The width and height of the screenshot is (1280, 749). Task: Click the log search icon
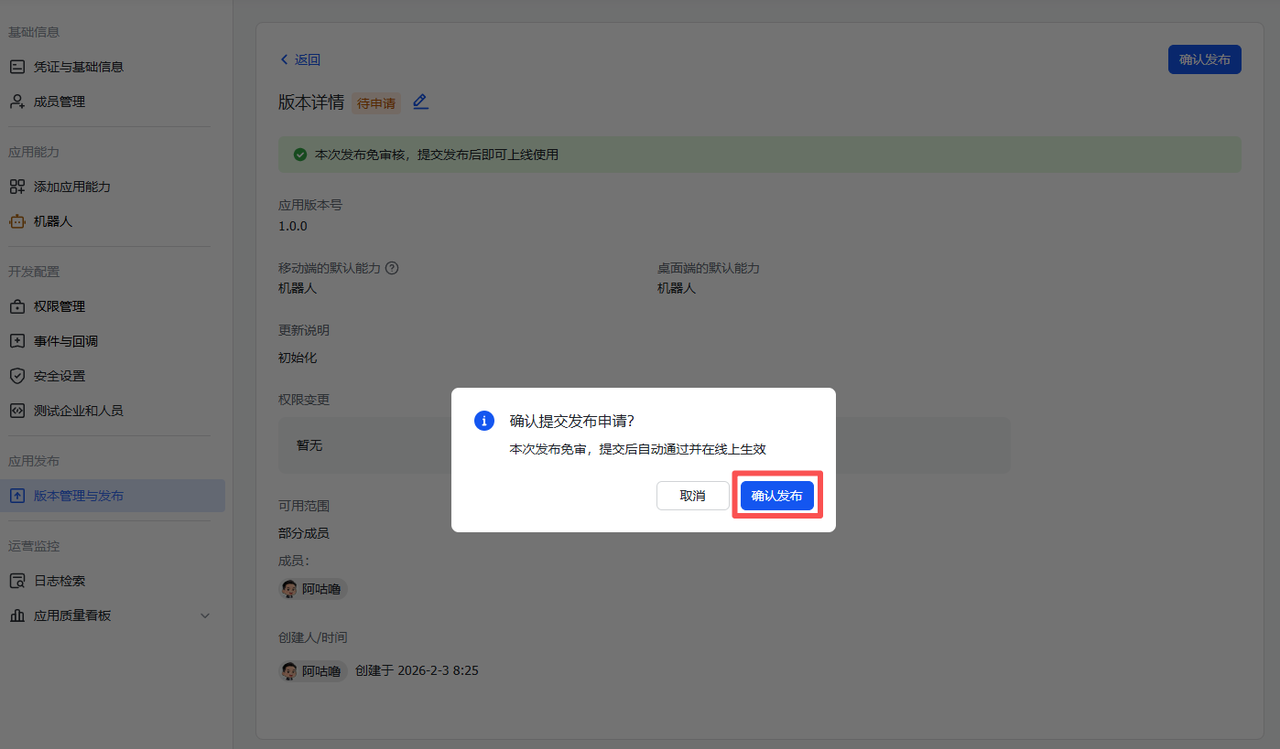[17, 581]
